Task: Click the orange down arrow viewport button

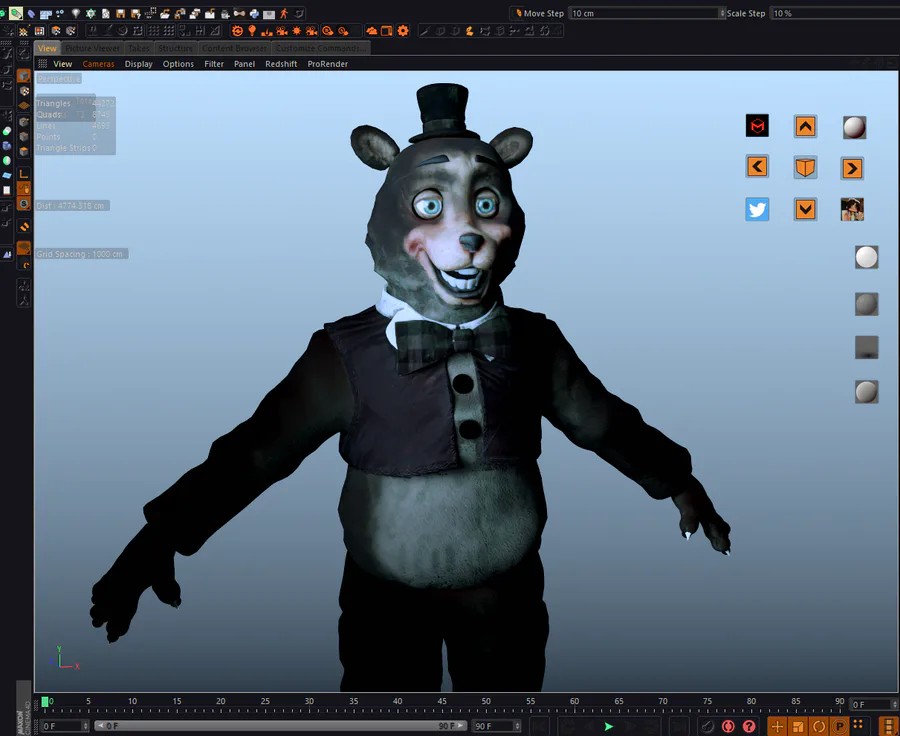Action: coord(805,209)
